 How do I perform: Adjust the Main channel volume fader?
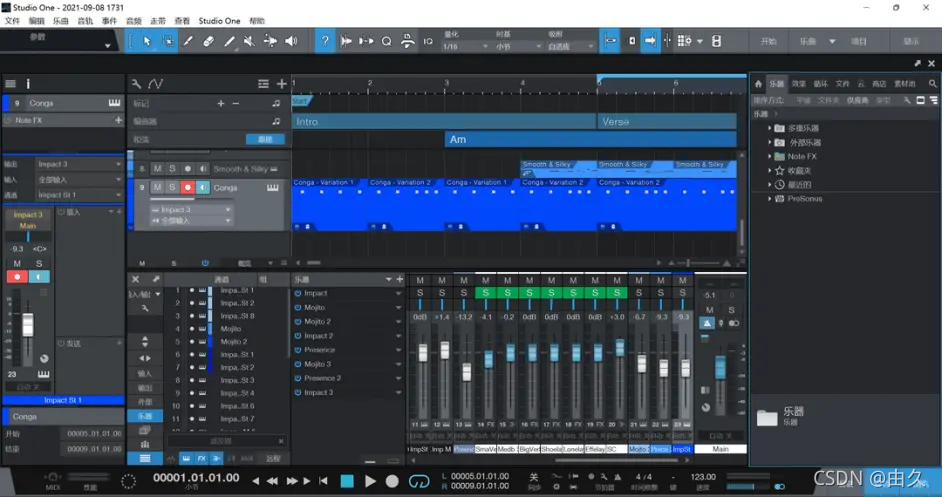point(720,365)
